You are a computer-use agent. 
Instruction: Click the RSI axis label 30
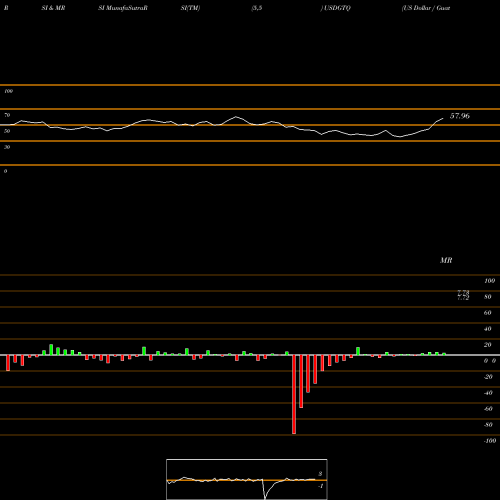7,147
